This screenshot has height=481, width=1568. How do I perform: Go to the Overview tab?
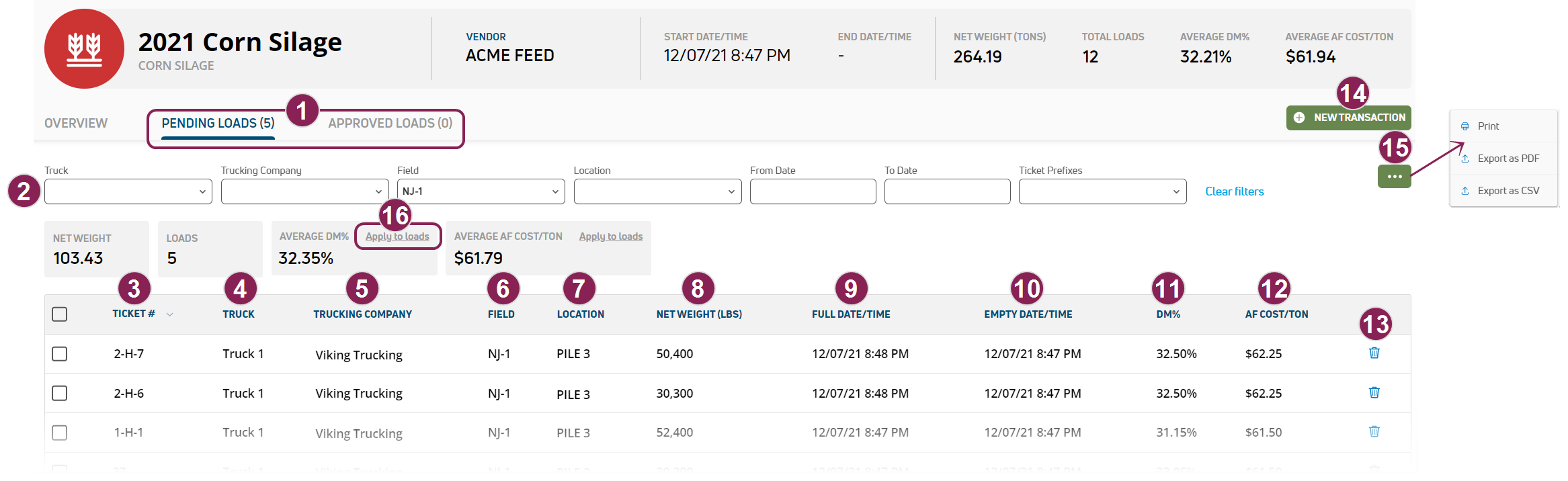click(x=76, y=124)
